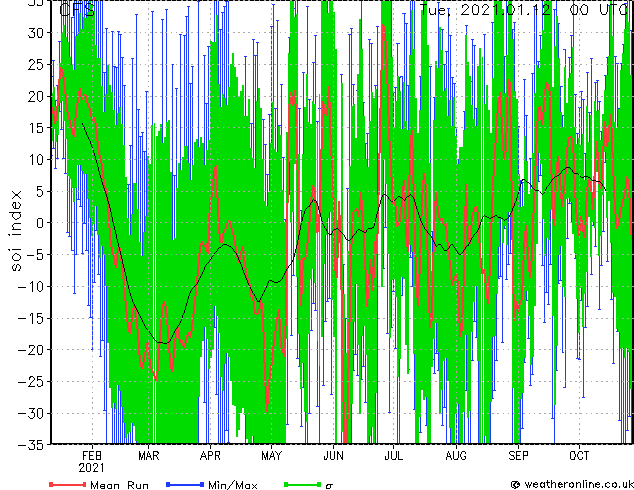Click the FEB x-axis label
This screenshot has width=634, height=490.
click(92, 456)
